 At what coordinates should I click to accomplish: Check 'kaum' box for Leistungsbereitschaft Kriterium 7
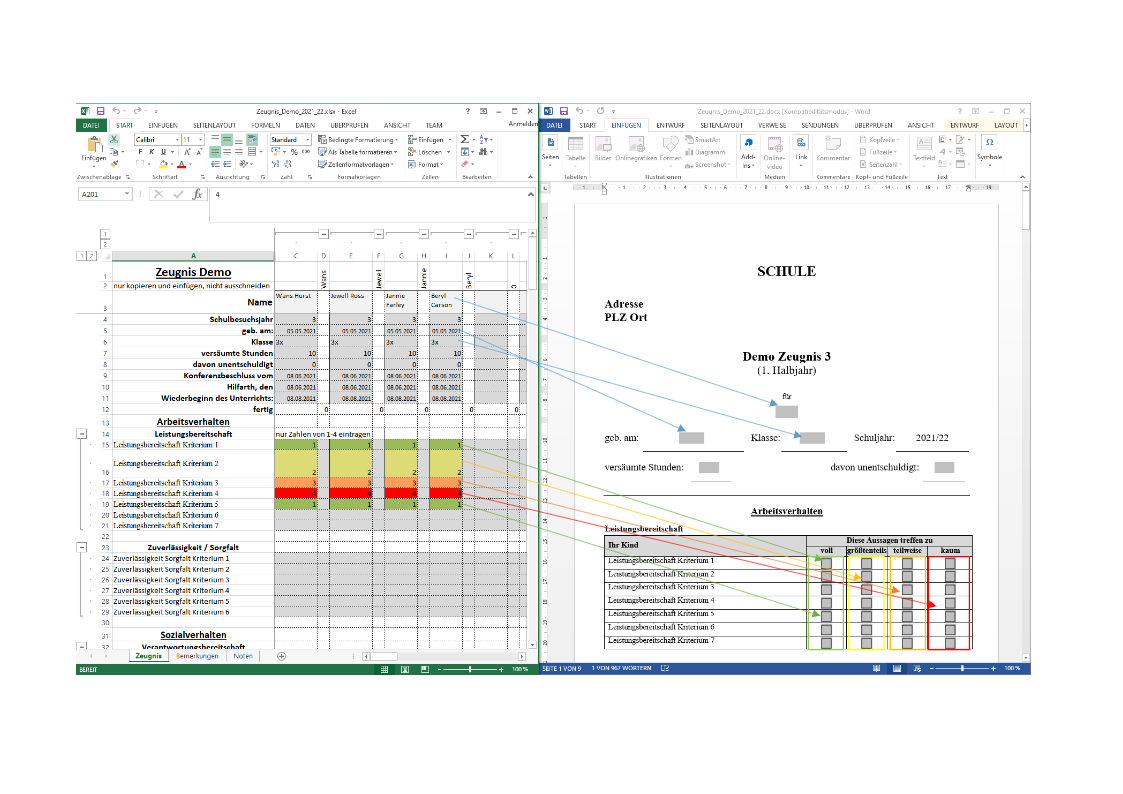950,643
